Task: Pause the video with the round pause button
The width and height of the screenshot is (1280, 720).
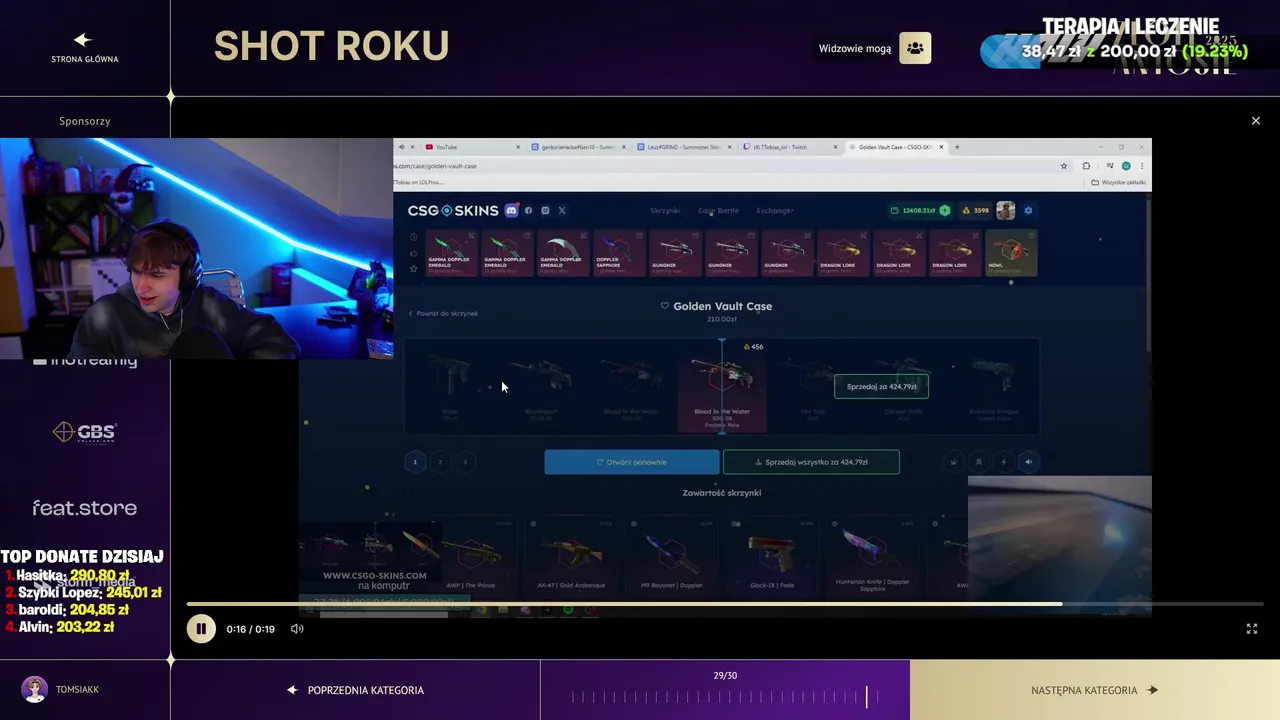Action: 201,629
